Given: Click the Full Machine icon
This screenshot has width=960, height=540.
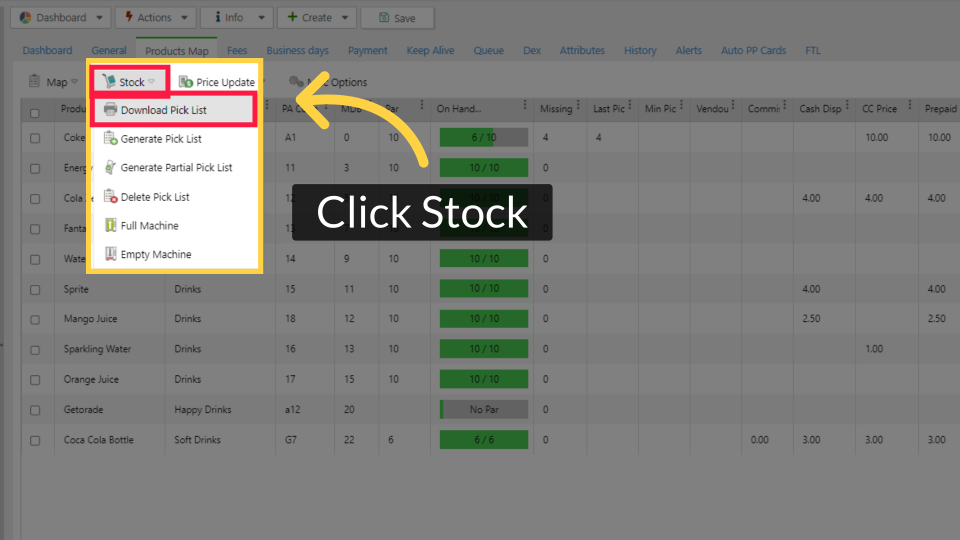Looking at the screenshot, I should tap(110, 225).
